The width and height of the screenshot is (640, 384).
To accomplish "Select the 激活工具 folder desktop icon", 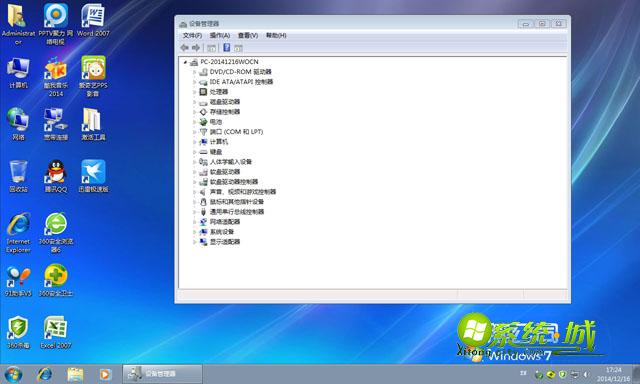I will click(x=93, y=124).
